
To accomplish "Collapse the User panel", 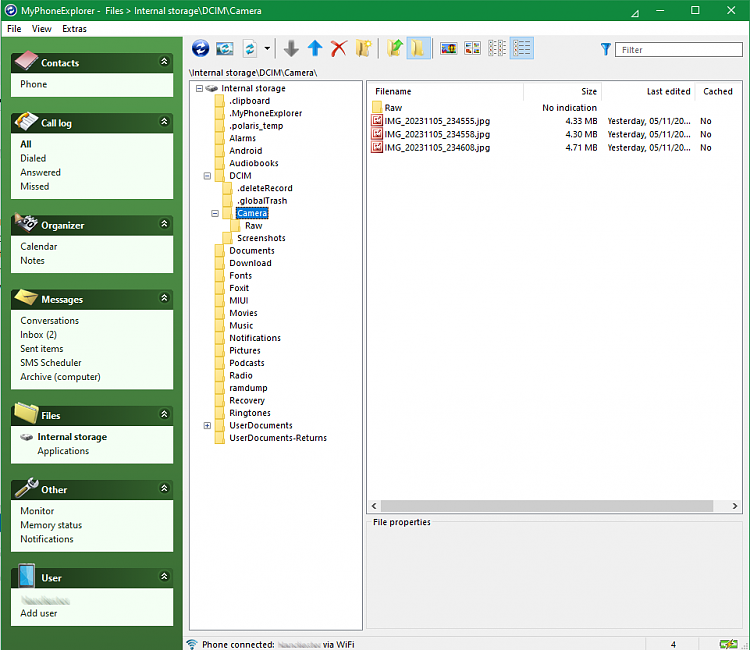I will [164, 576].
